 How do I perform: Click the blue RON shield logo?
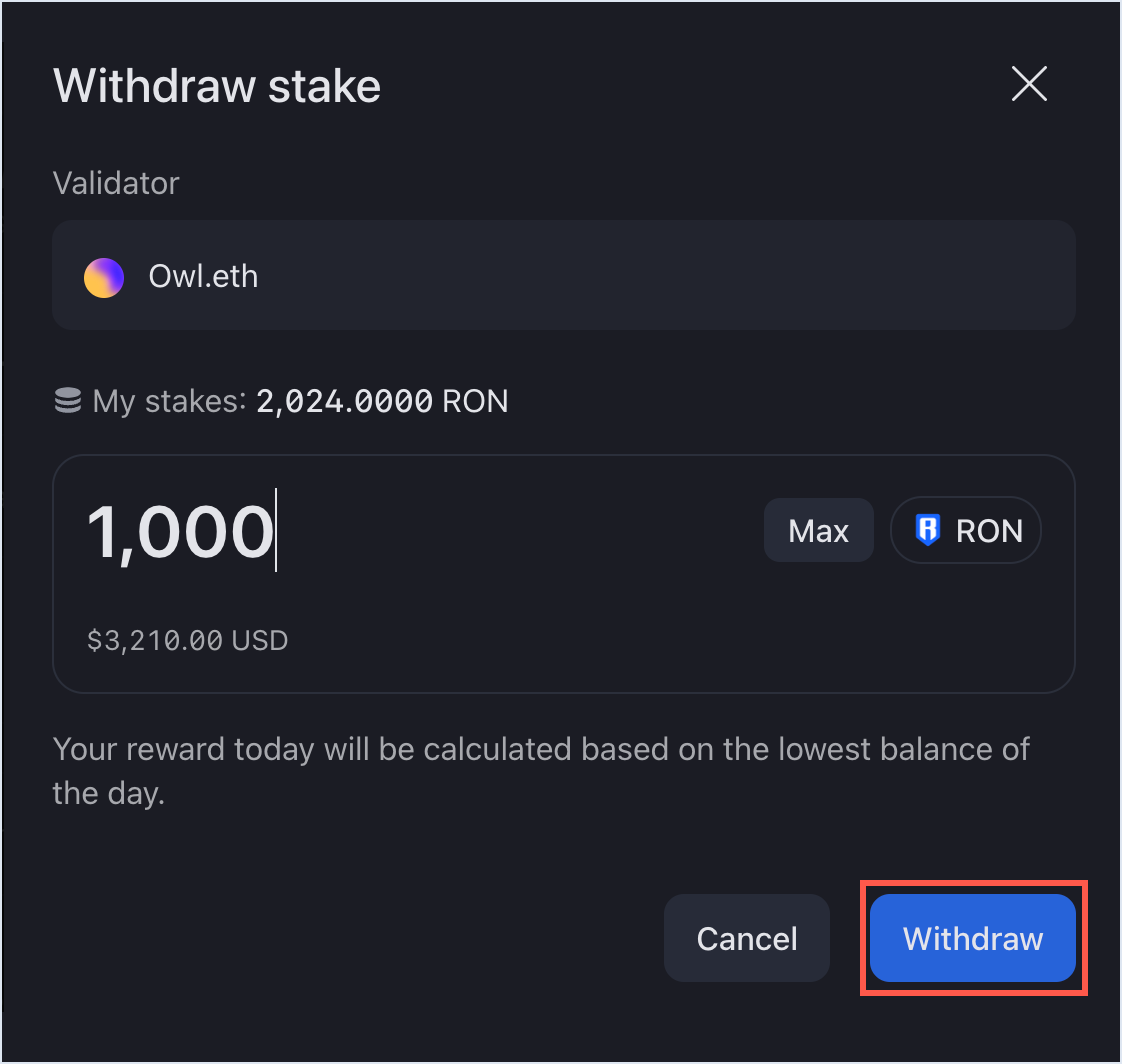(x=928, y=531)
